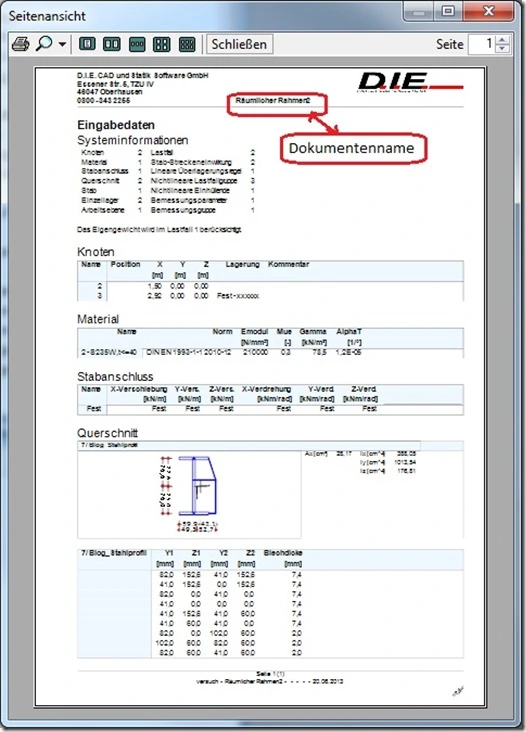Click the Seite page number field
526x732 pixels.
[x=482, y=44]
